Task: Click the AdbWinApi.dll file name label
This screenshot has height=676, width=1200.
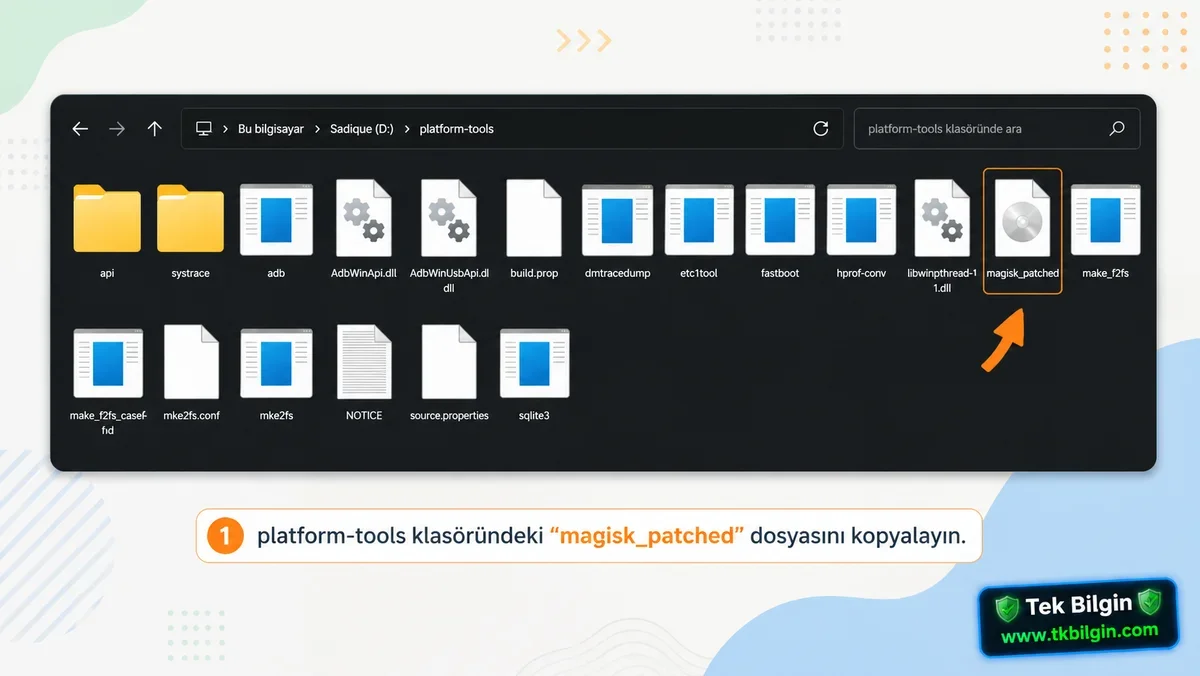Action: coord(363,273)
